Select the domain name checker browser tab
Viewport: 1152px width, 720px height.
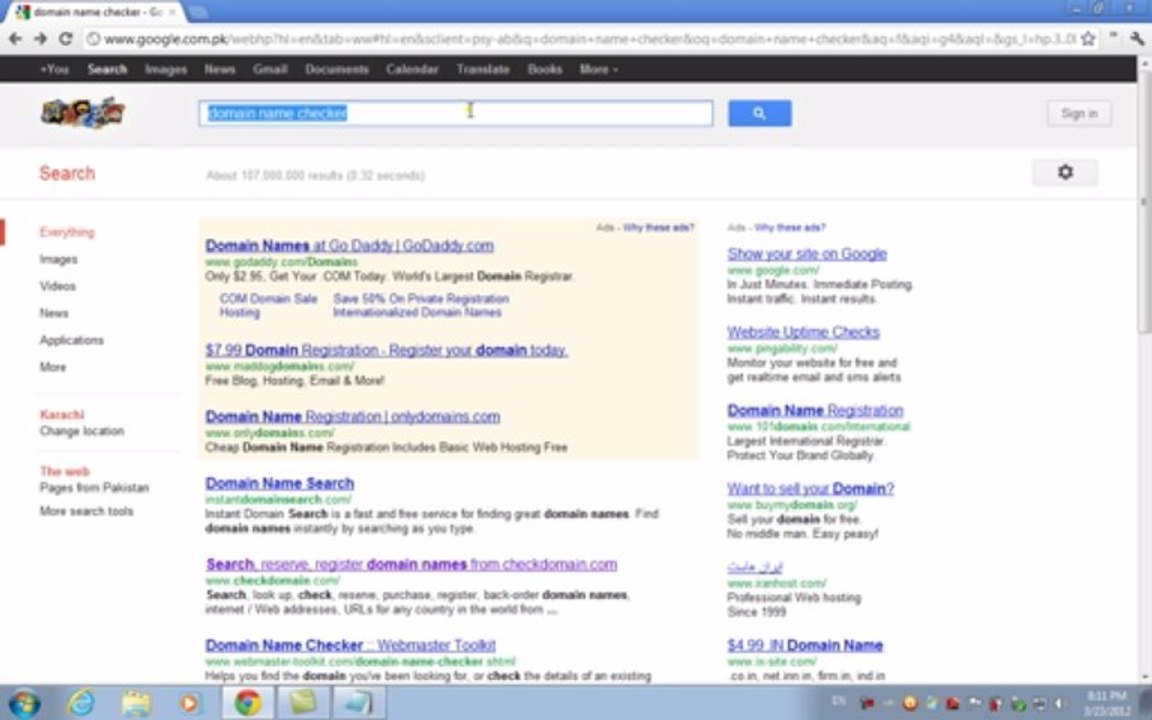(96, 12)
